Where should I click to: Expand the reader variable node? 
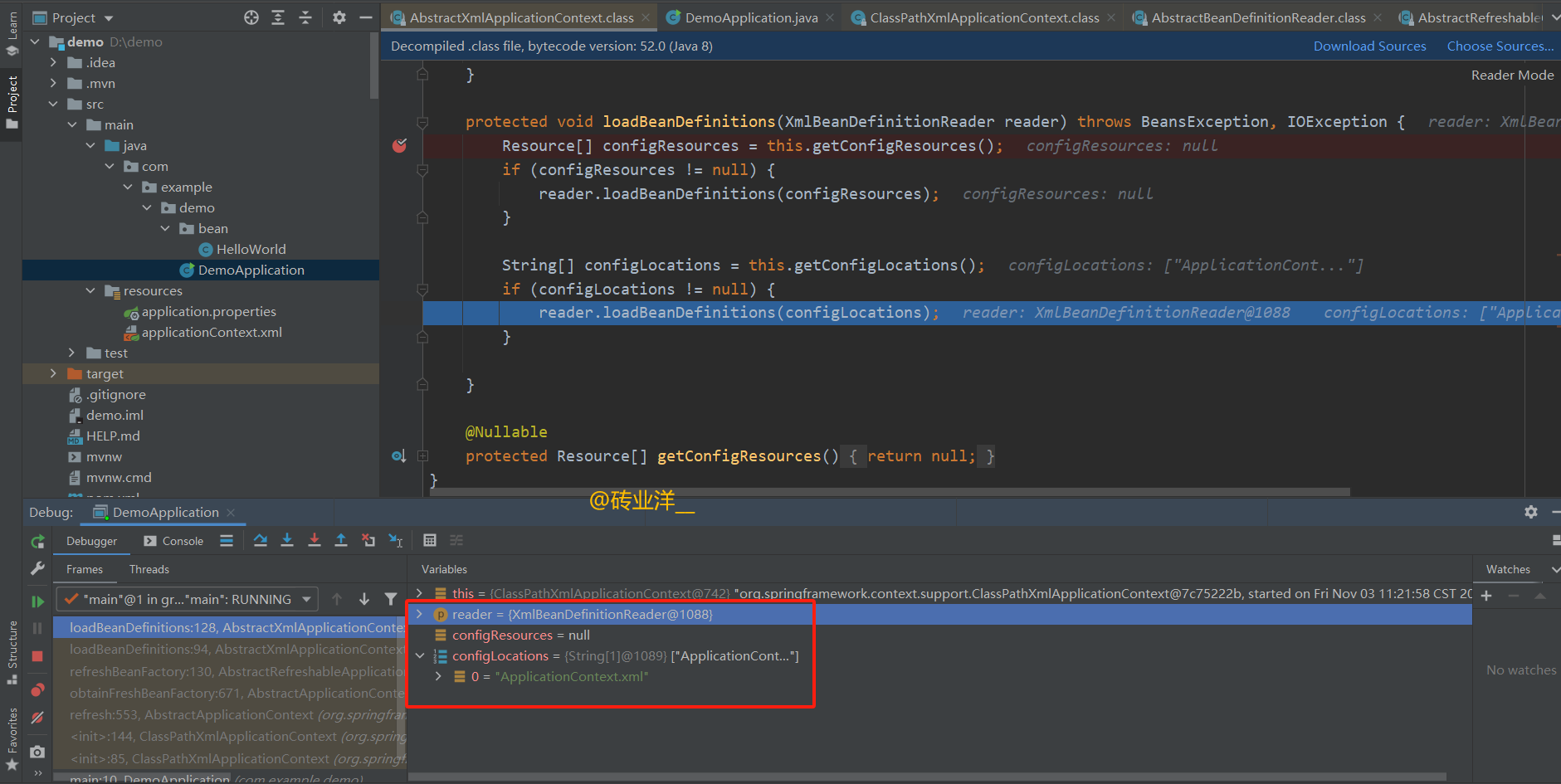(419, 614)
